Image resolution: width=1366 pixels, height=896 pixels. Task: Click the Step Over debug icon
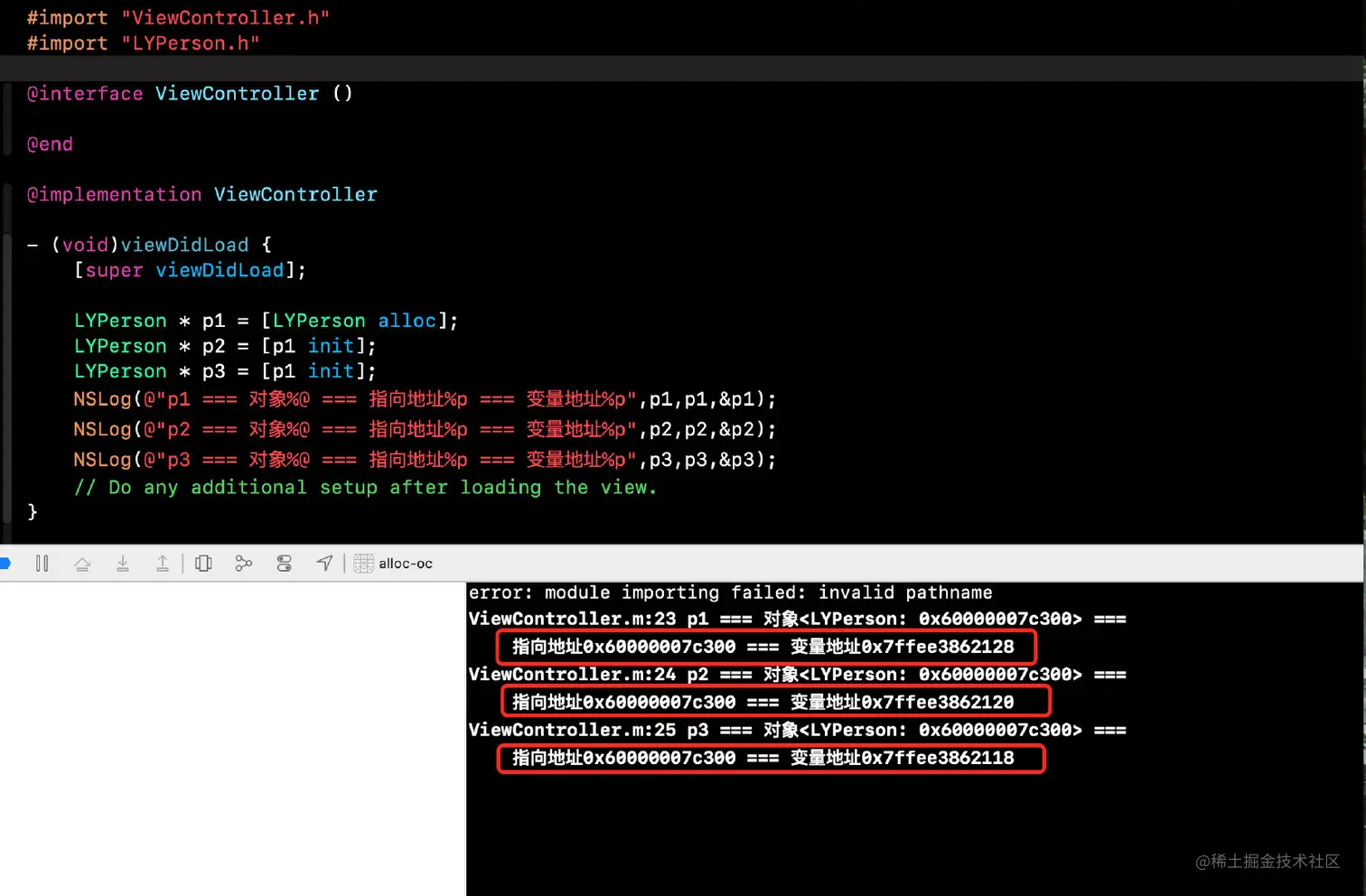coord(82,564)
